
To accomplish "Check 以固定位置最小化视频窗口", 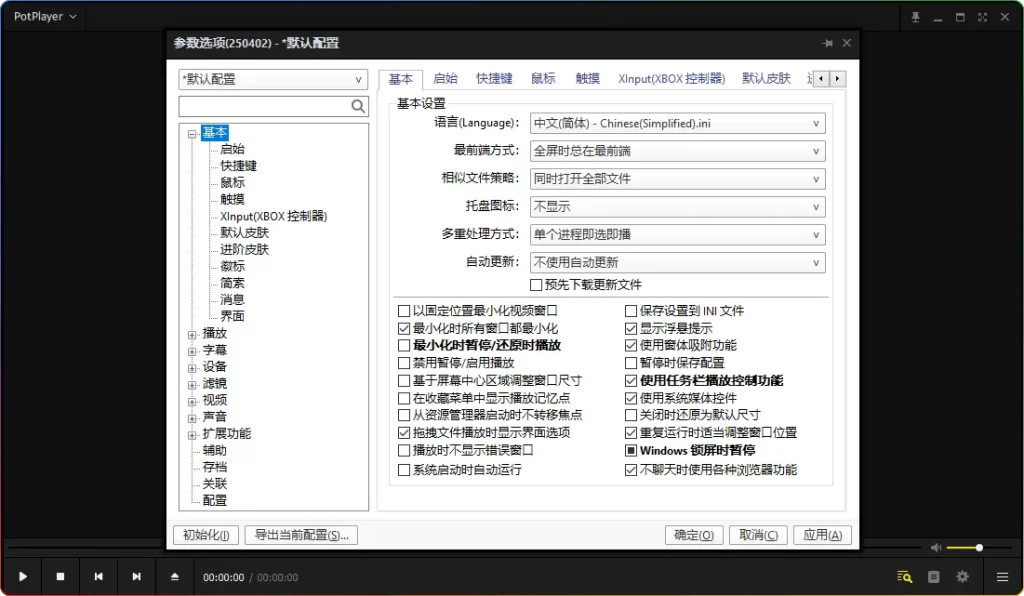I will point(404,311).
